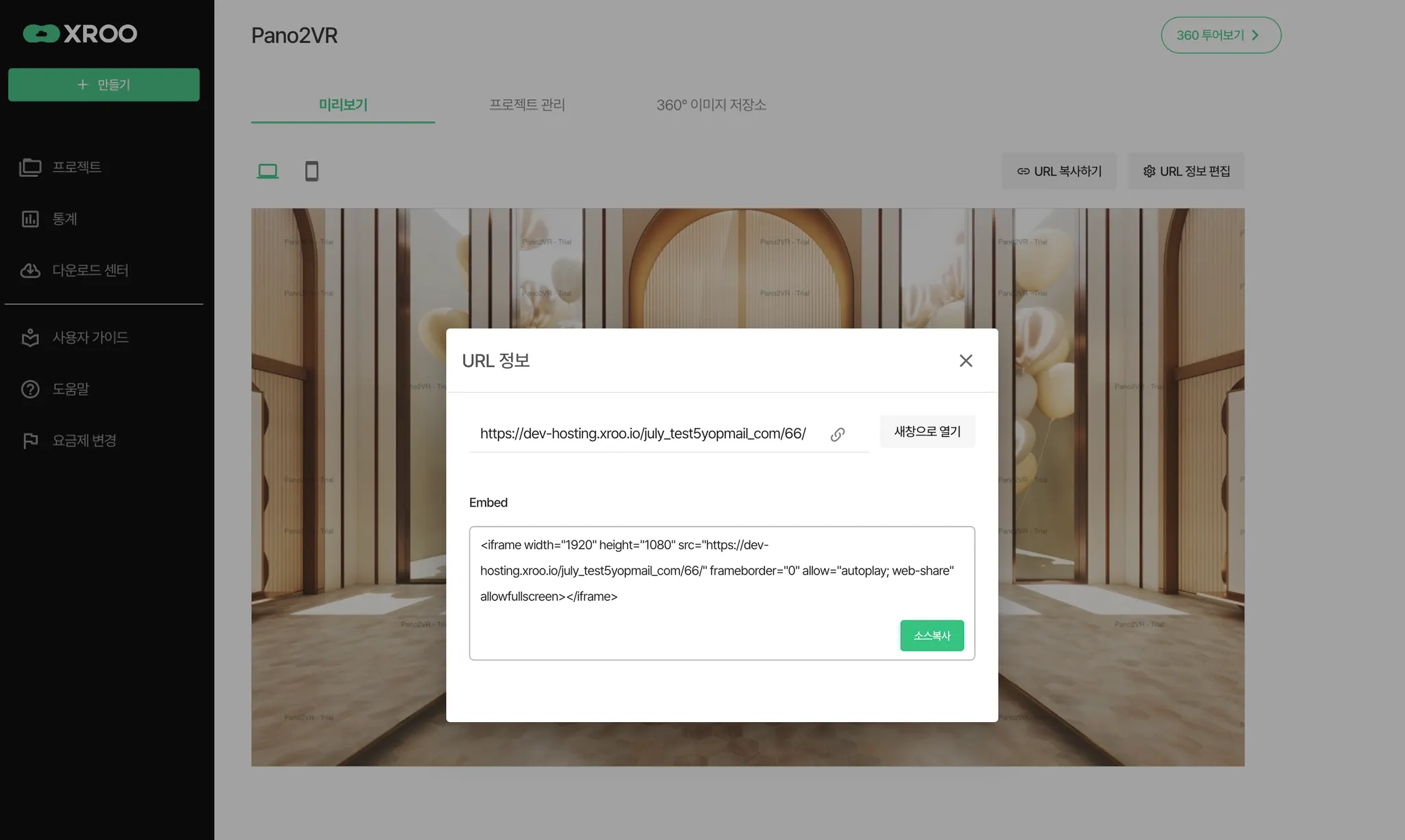Open 도움말 help in sidebar

pos(71,389)
